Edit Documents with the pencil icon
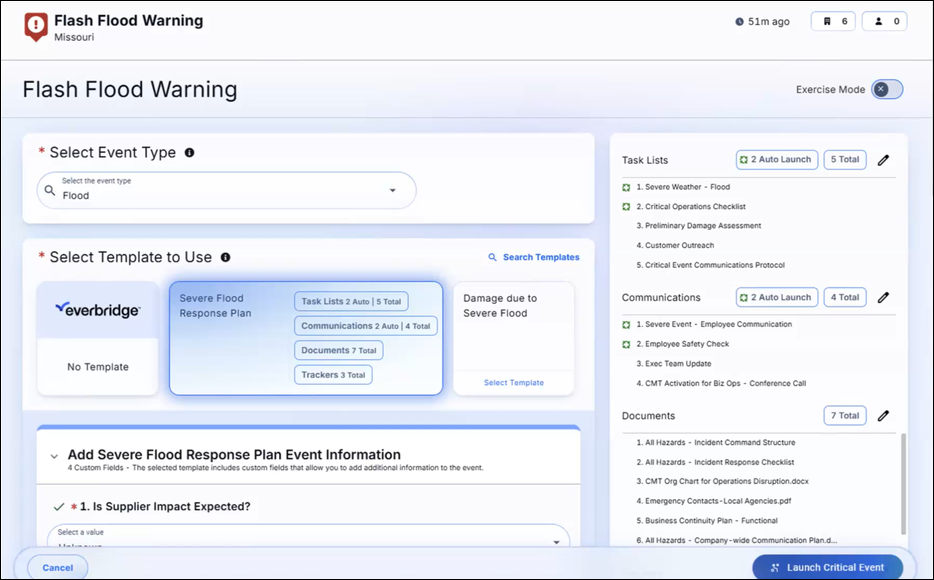Image resolution: width=934 pixels, height=580 pixels. (883, 416)
